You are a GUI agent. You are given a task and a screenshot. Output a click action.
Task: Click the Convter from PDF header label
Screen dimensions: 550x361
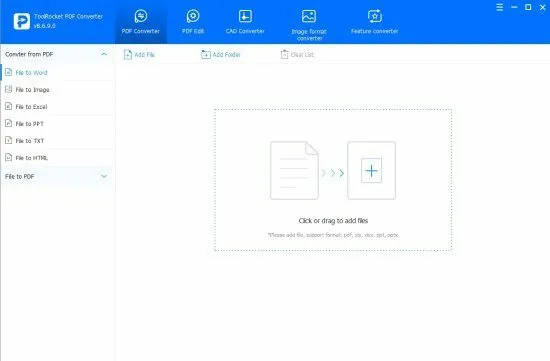pyautogui.click(x=29, y=54)
